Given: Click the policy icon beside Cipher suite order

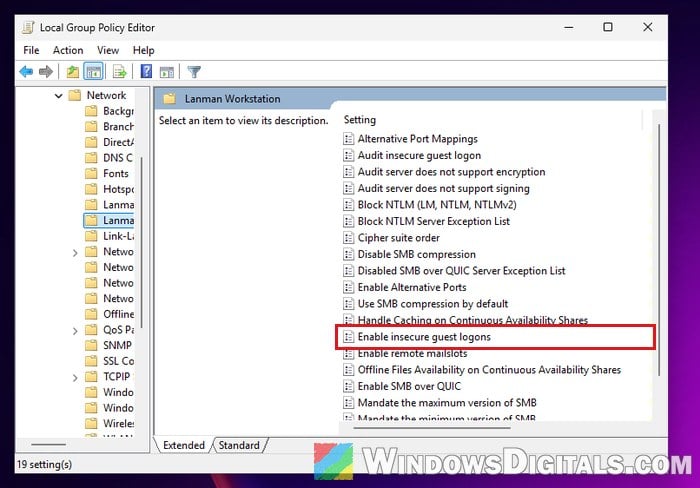Looking at the screenshot, I should [x=348, y=238].
